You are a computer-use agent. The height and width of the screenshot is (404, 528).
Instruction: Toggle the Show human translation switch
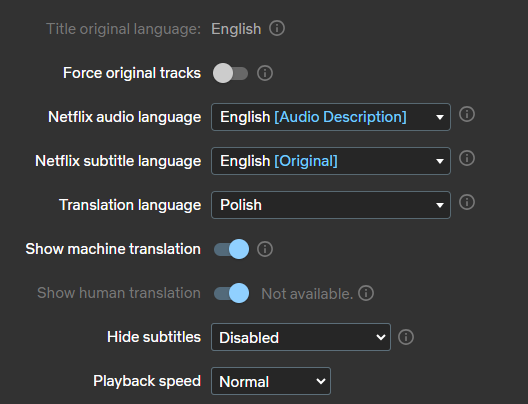[231, 293]
